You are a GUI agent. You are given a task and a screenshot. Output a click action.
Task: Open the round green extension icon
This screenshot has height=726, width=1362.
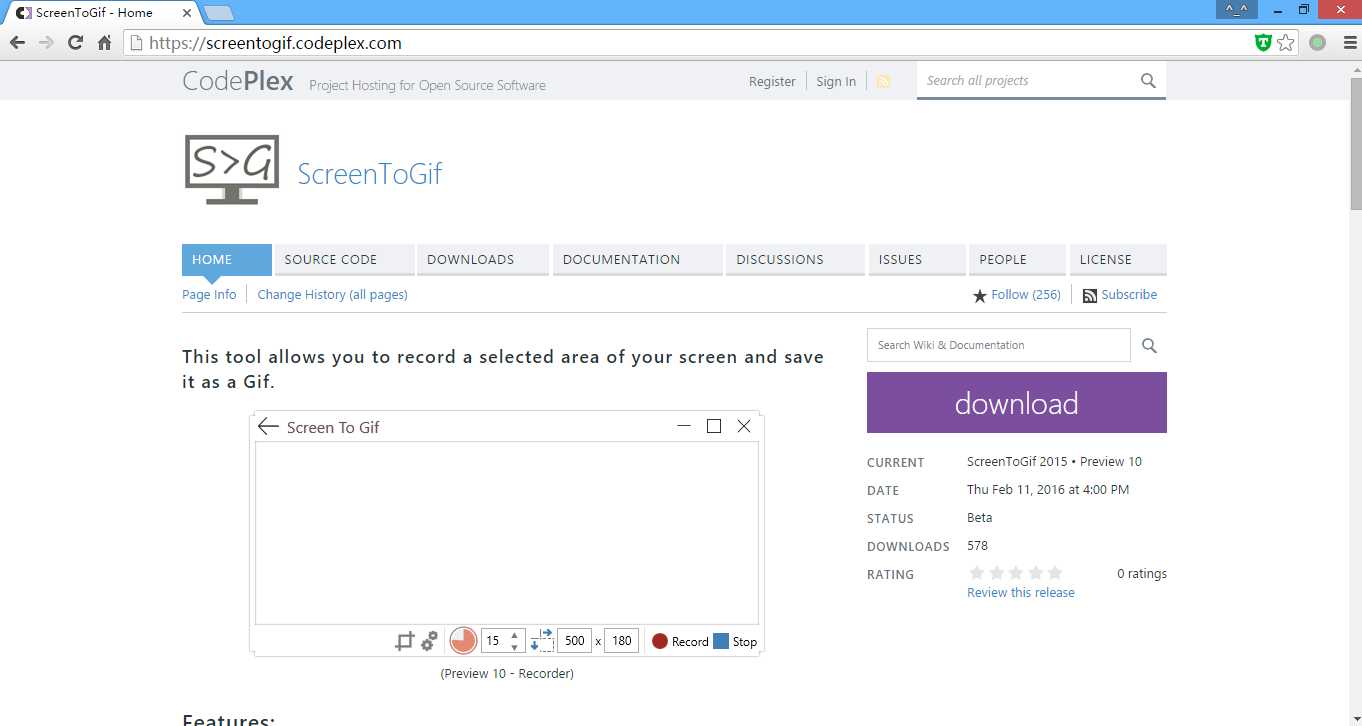[x=1317, y=43]
